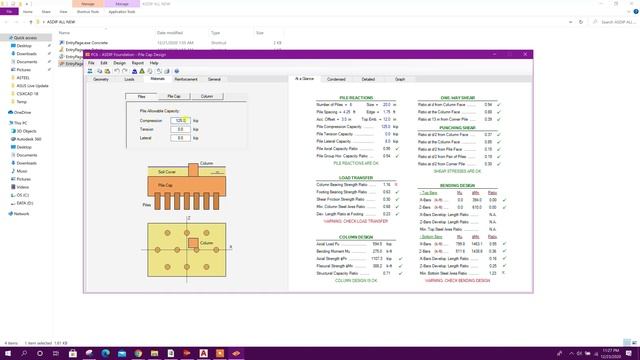This screenshot has height=360, width=640.
Task: Open View tab in File Explorer ribbon
Action: pos(63,12)
